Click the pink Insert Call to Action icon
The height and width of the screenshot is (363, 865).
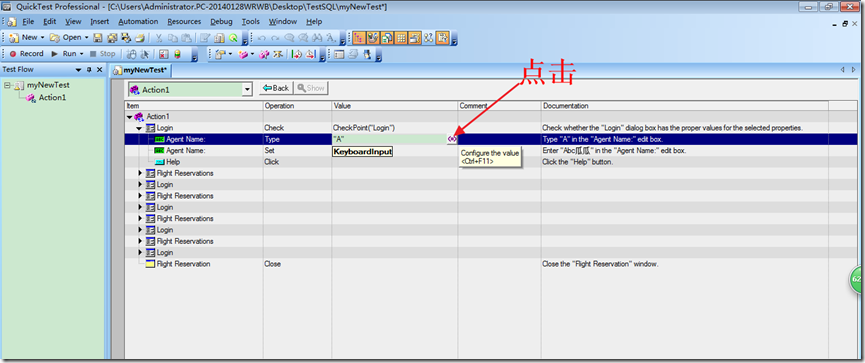tap(243, 54)
